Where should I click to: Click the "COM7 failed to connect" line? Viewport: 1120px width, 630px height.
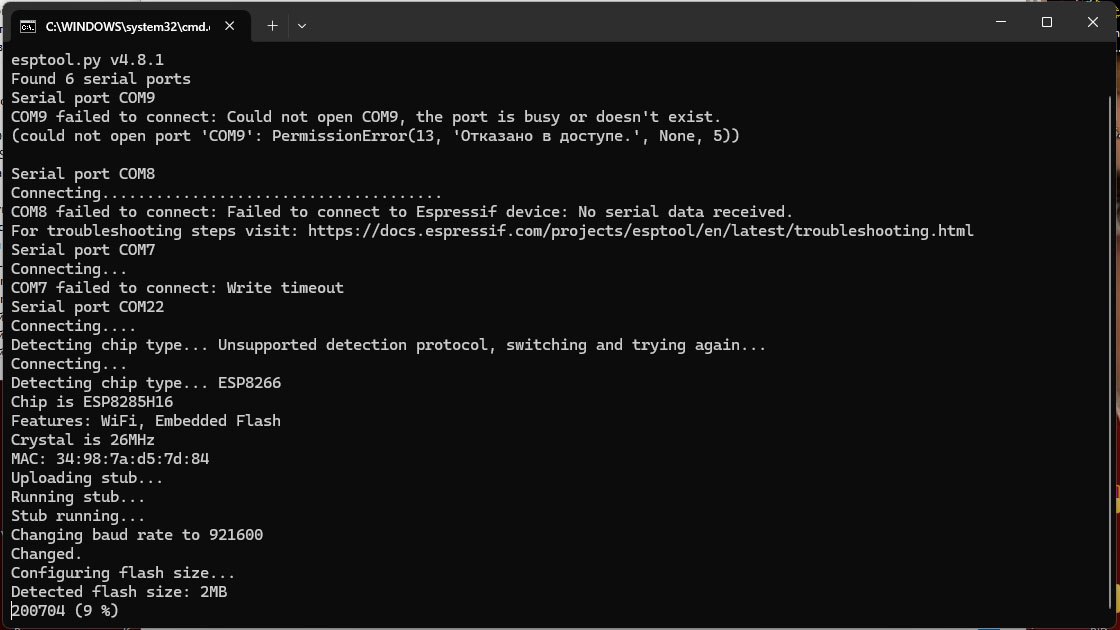(x=177, y=288)
